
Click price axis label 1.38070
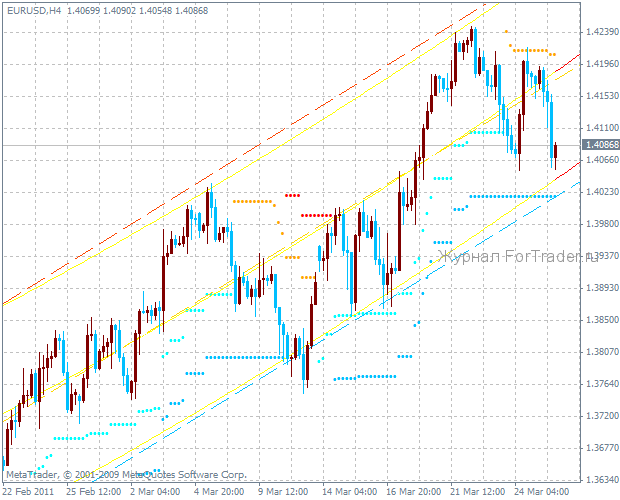click(x=602, y=352)
